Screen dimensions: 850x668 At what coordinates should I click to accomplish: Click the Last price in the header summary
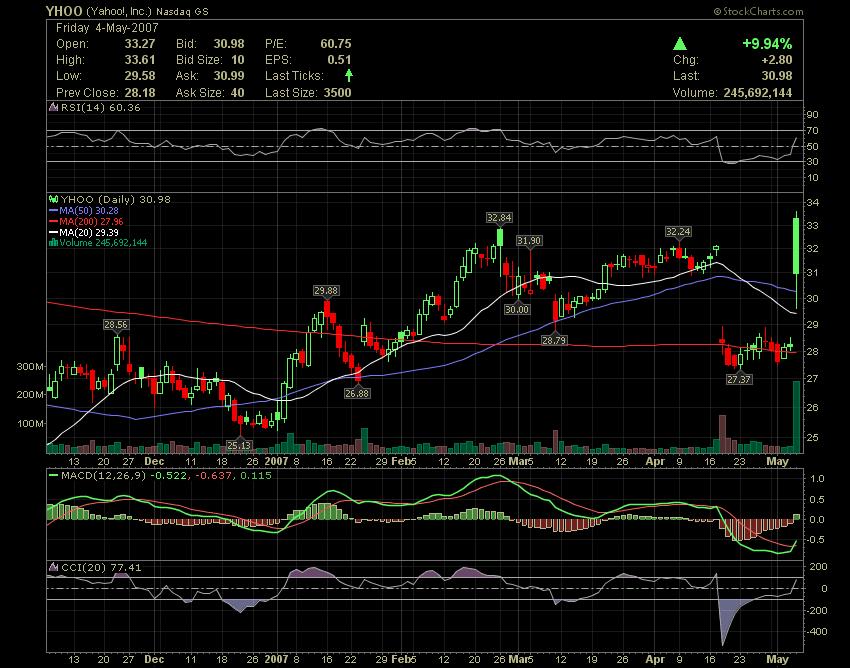[777, 76]
